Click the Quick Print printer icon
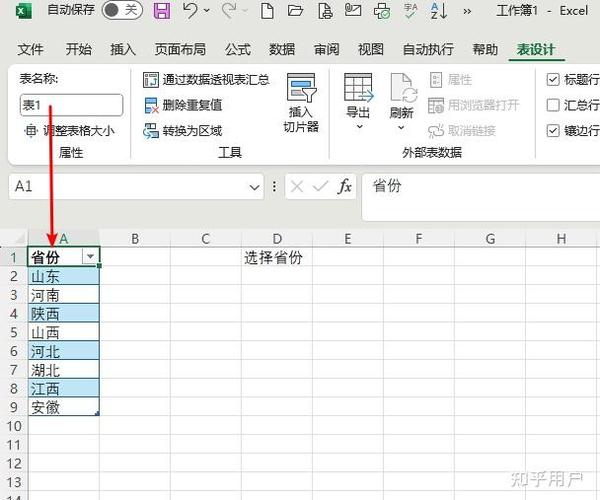The image size is (600, 500). pos(382,11)
